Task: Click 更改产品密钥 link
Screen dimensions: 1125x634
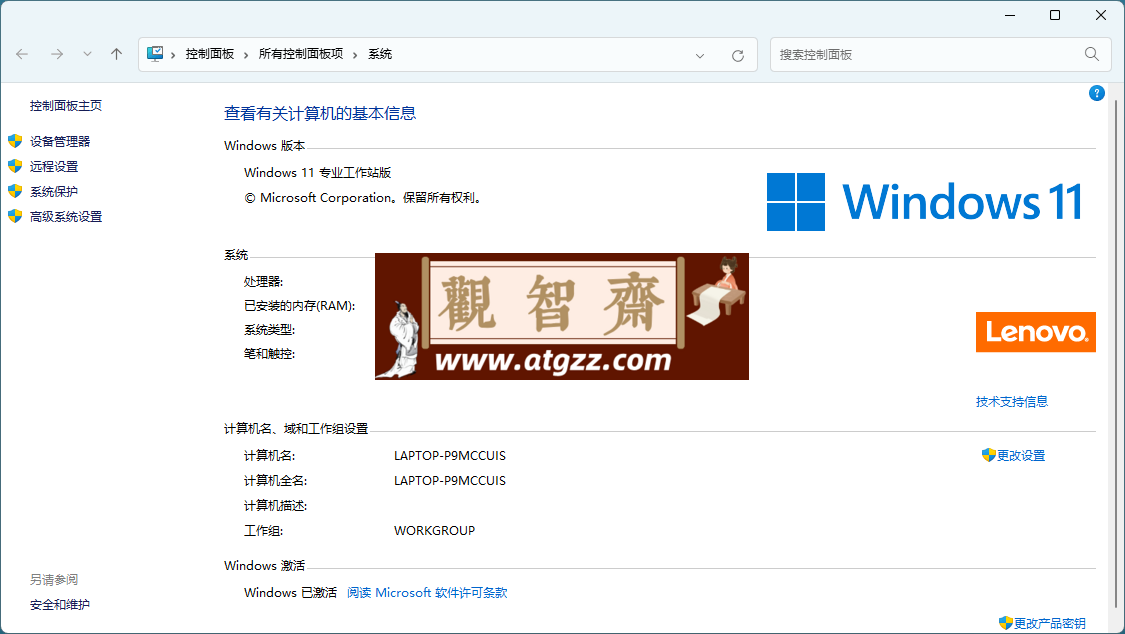Action: click(1049, 623)
